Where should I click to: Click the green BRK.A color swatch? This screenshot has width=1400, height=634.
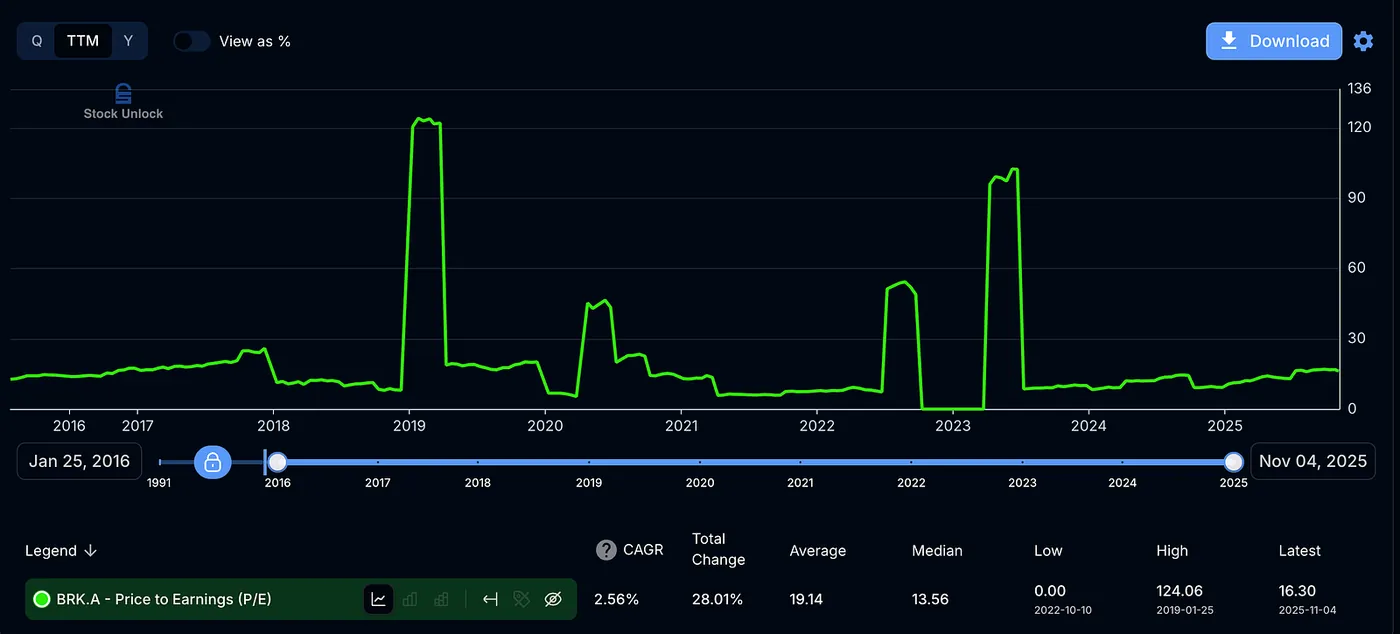42,599
